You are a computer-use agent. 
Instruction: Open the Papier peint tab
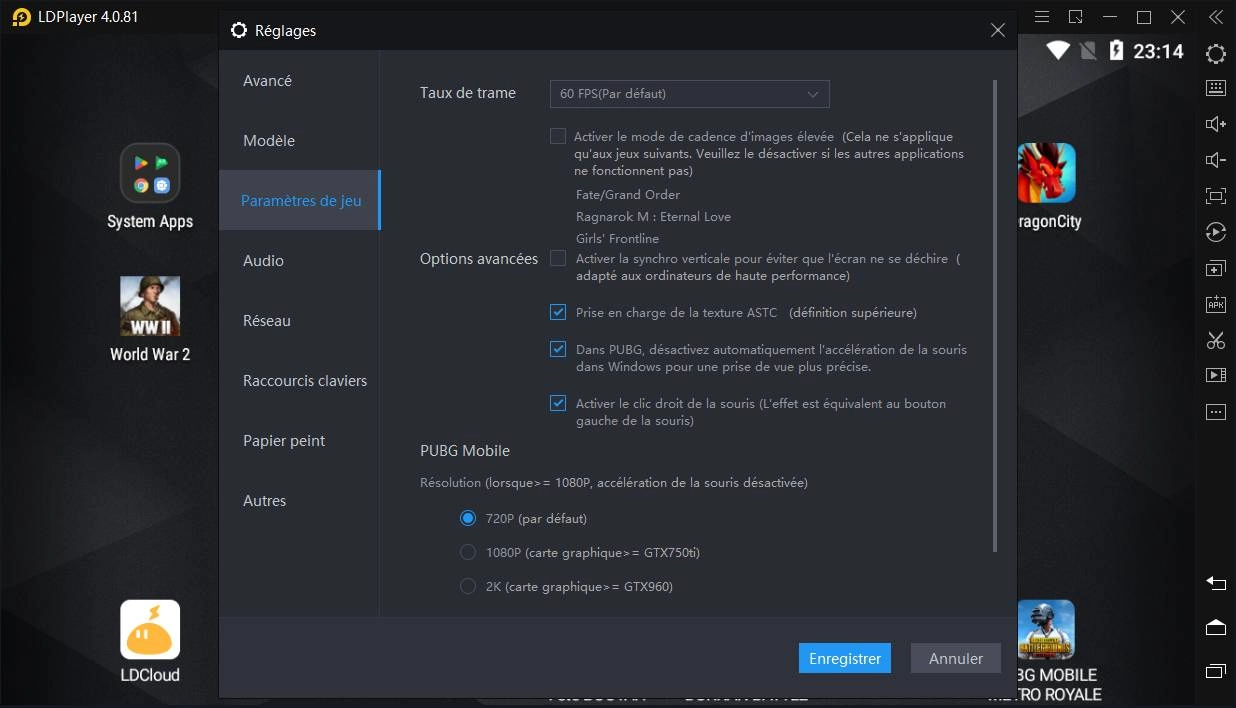[299, 440]
